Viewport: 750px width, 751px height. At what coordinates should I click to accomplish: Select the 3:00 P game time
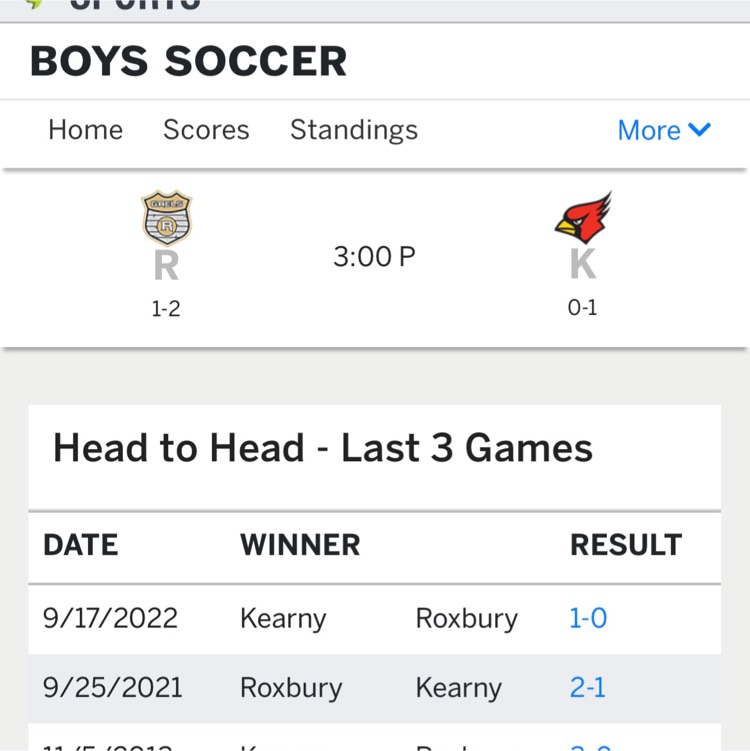click(375, 257)
